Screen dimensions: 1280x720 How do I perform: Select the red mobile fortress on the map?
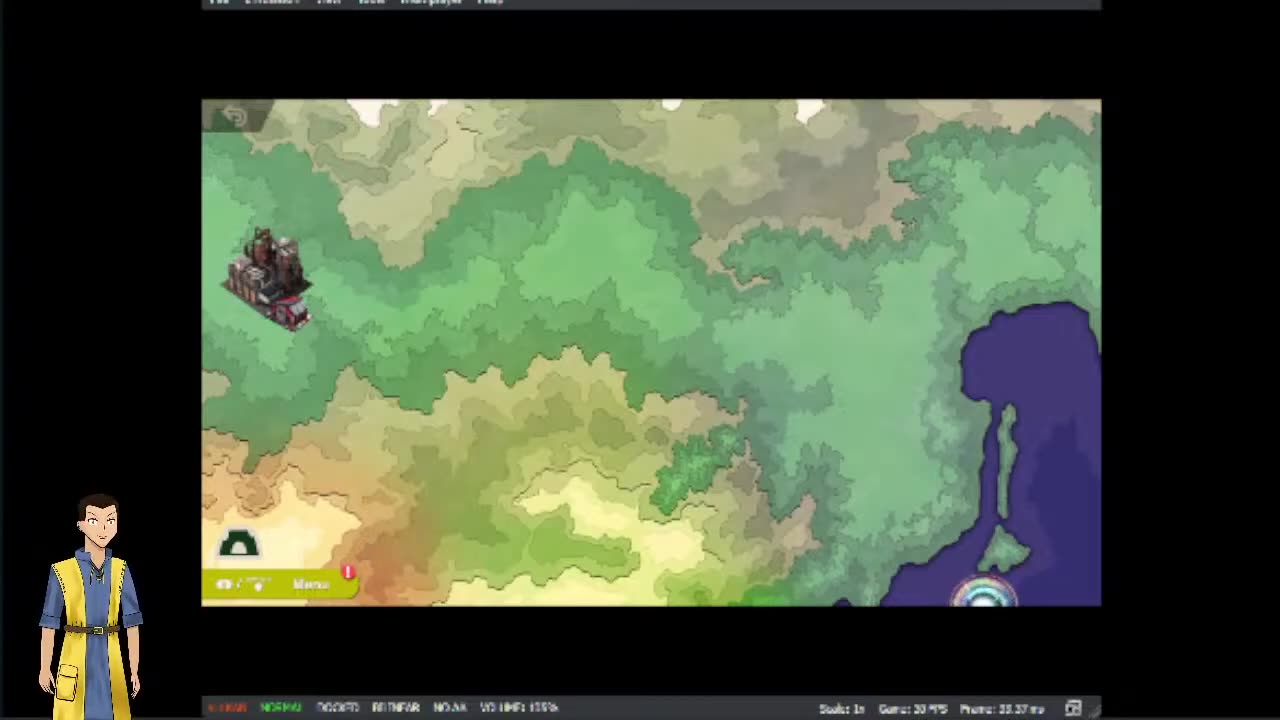tap(269, 278)
